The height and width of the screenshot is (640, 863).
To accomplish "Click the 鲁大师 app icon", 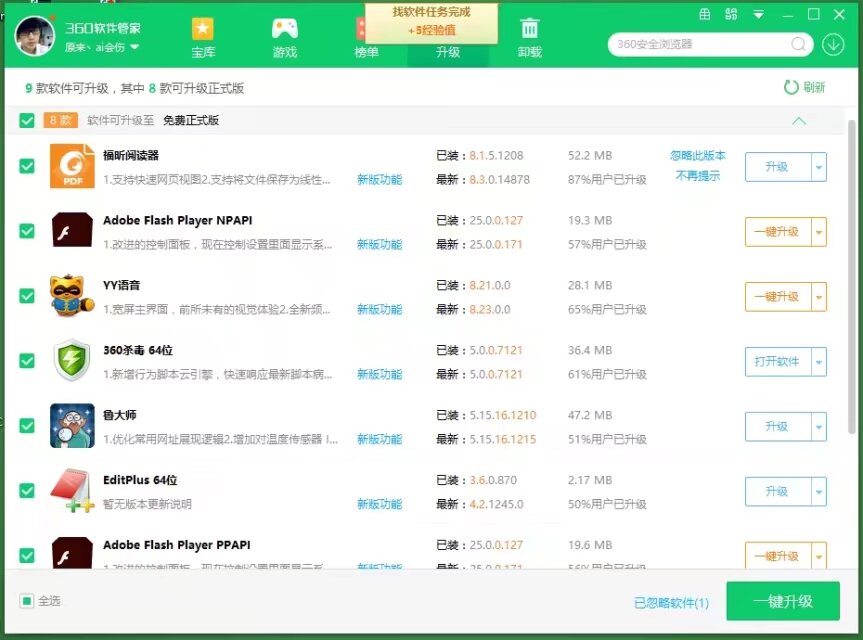I will tap(72, 426).
